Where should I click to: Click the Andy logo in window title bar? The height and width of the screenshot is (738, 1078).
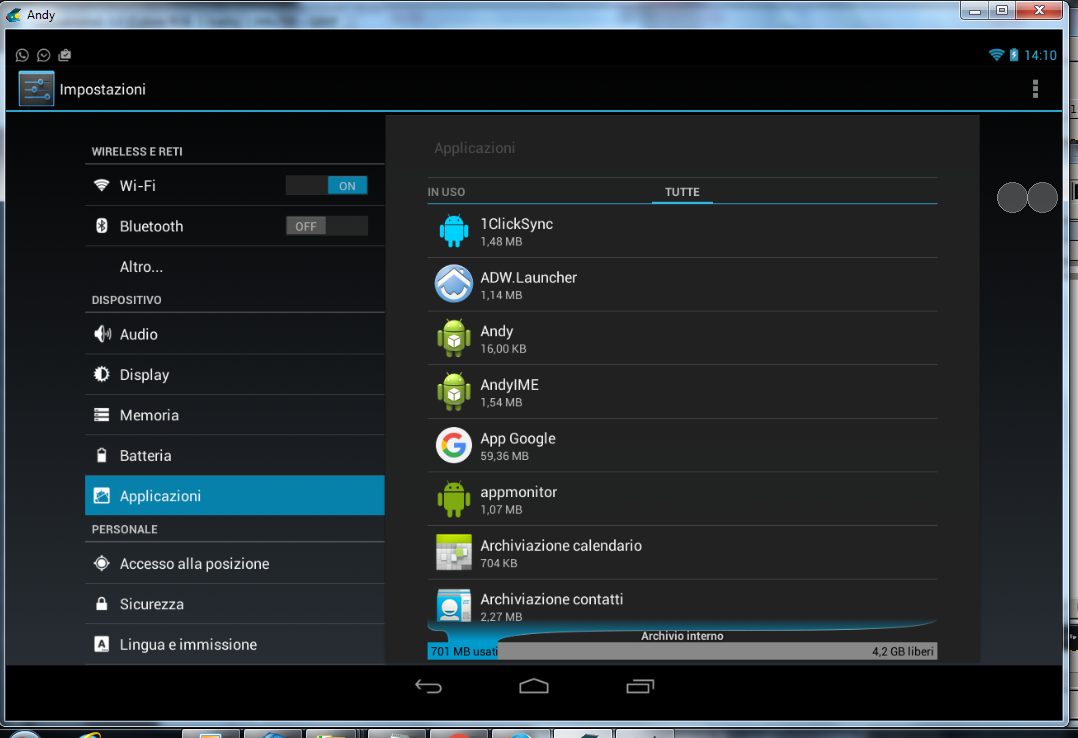pos(13,14)
